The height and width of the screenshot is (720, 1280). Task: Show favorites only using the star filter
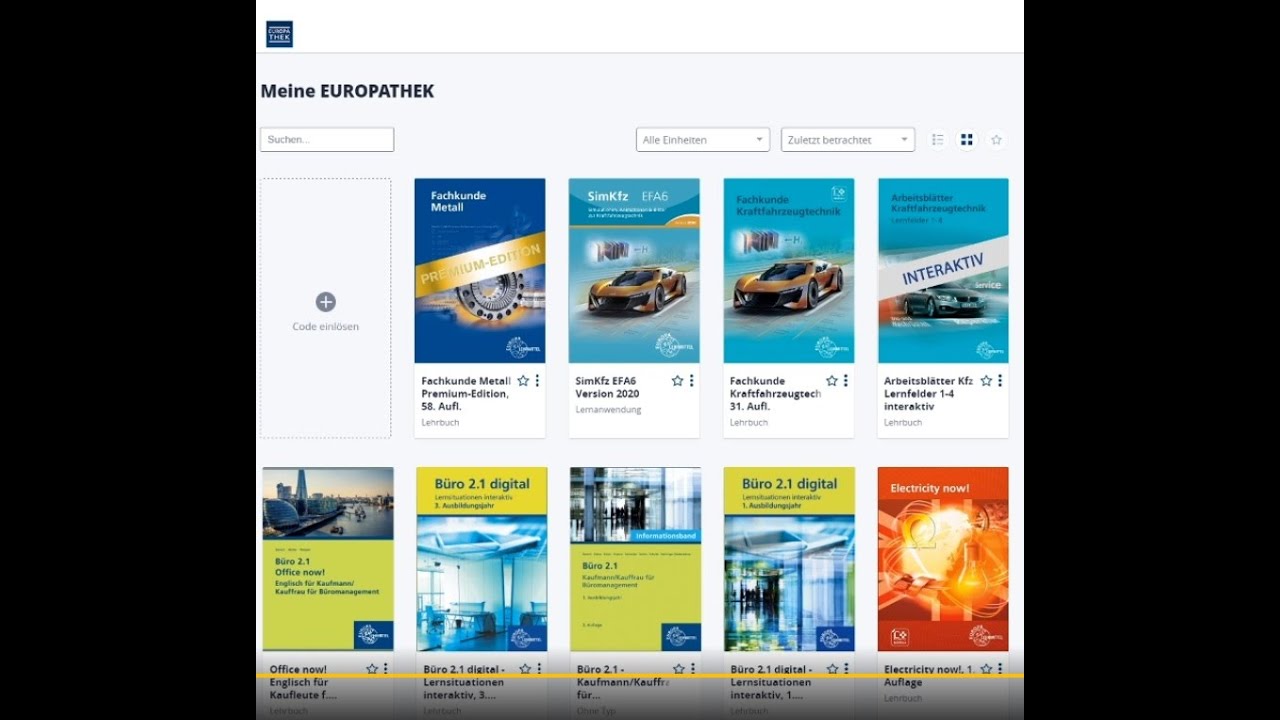[996, 140]
